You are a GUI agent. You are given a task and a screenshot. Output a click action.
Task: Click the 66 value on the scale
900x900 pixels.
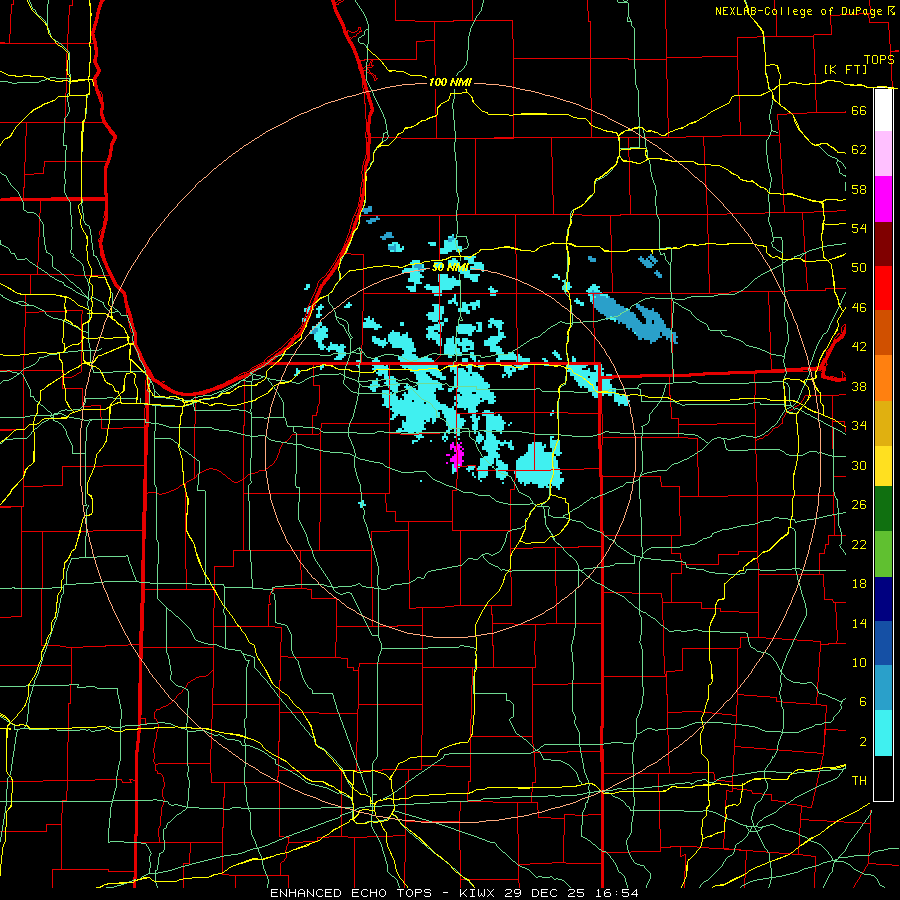coord(859,110)
